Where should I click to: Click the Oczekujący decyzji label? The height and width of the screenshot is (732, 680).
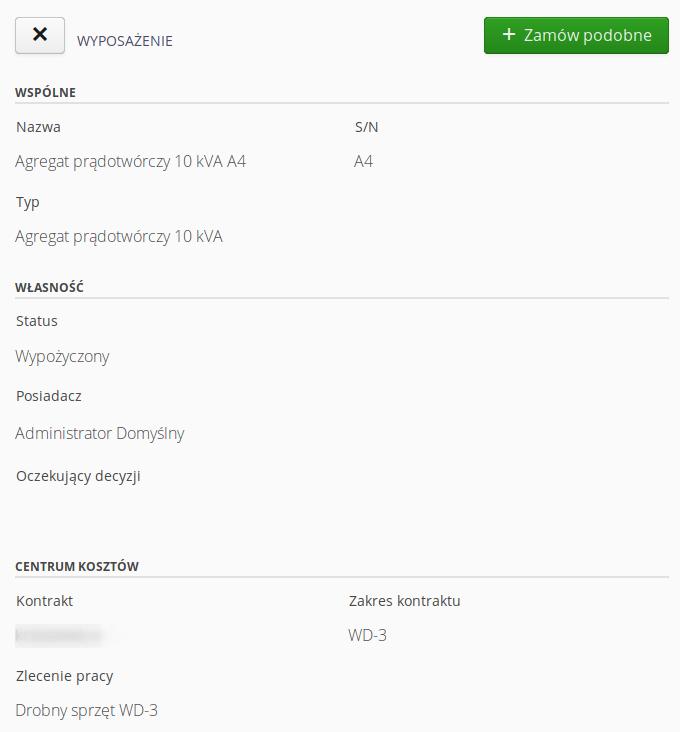78,476
